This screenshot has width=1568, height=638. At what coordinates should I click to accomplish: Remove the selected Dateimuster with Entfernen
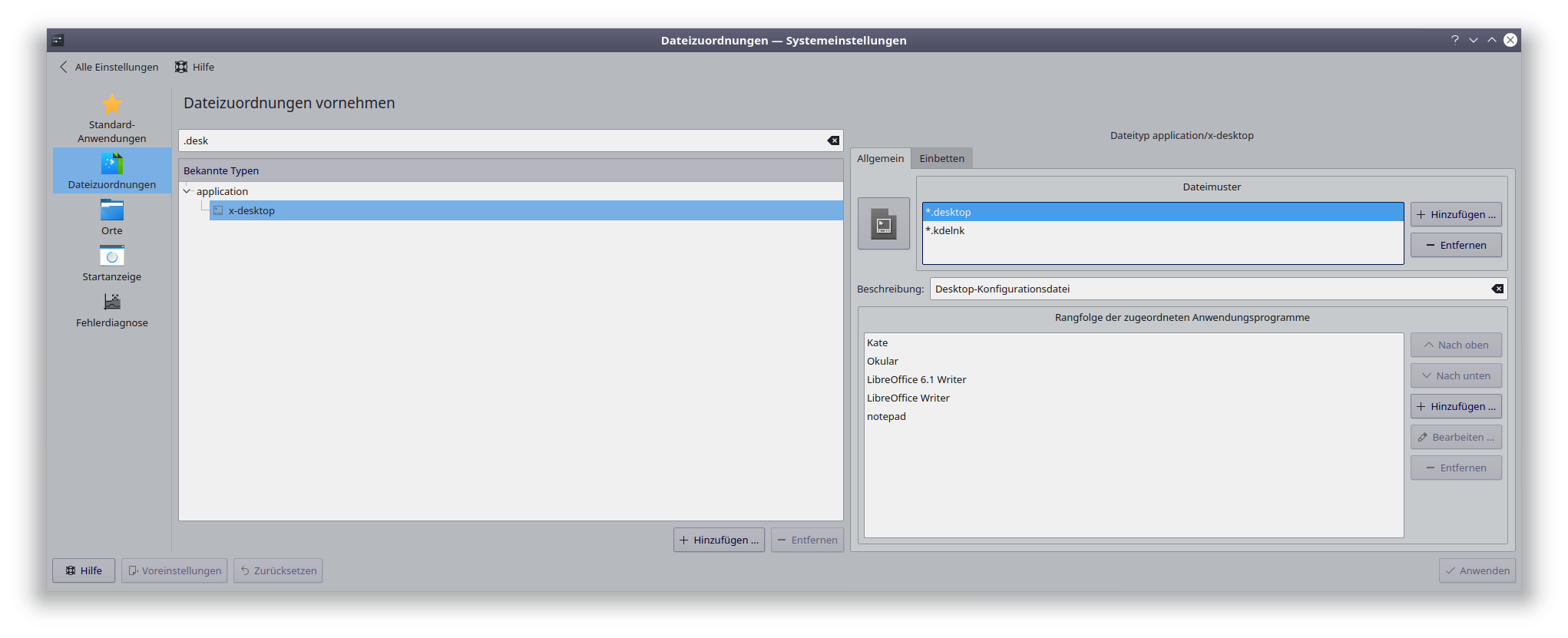1456,245
